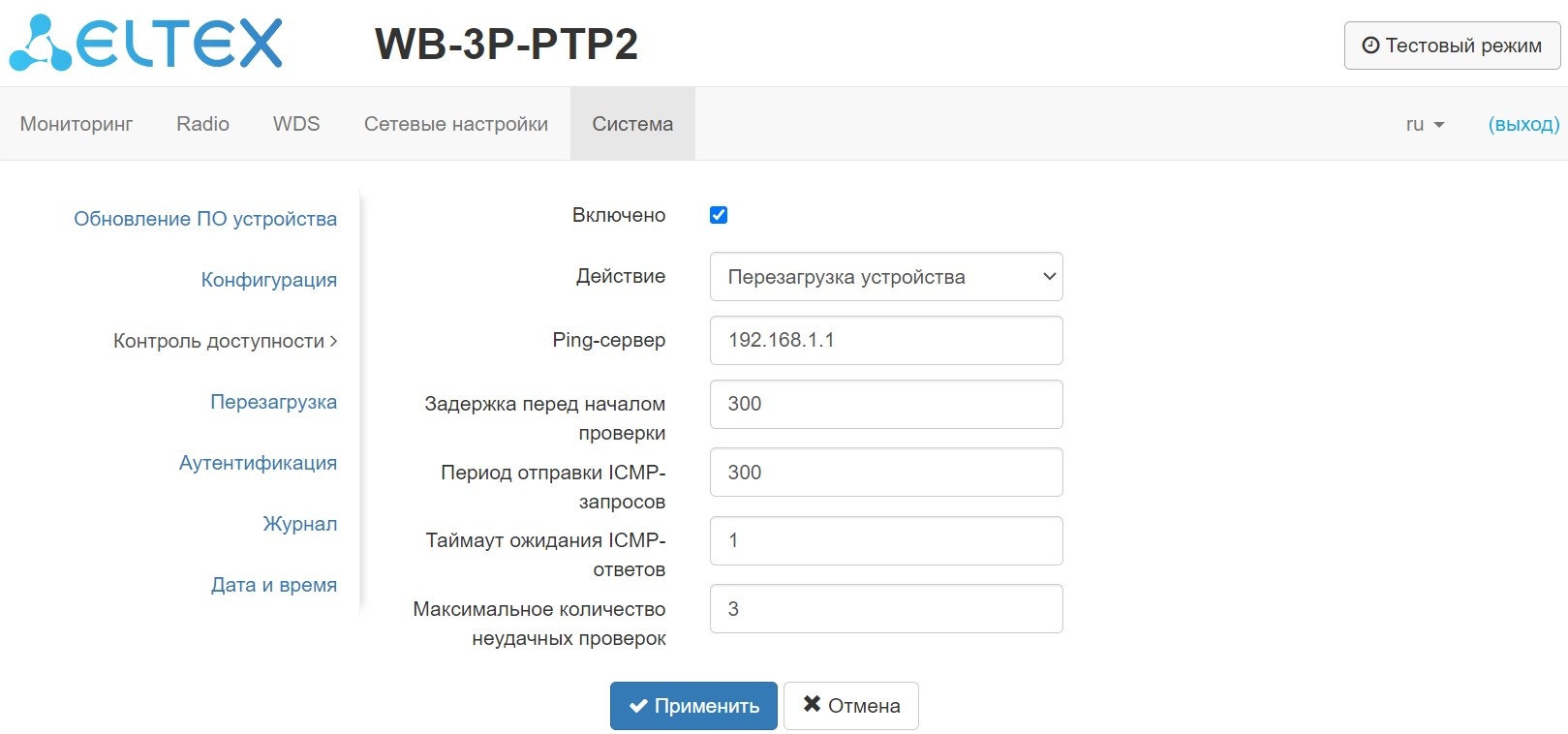Focus the Таймаут ожидания ICMP-ответов field
Screen dimensions: 1568x734
pos(886,540)
